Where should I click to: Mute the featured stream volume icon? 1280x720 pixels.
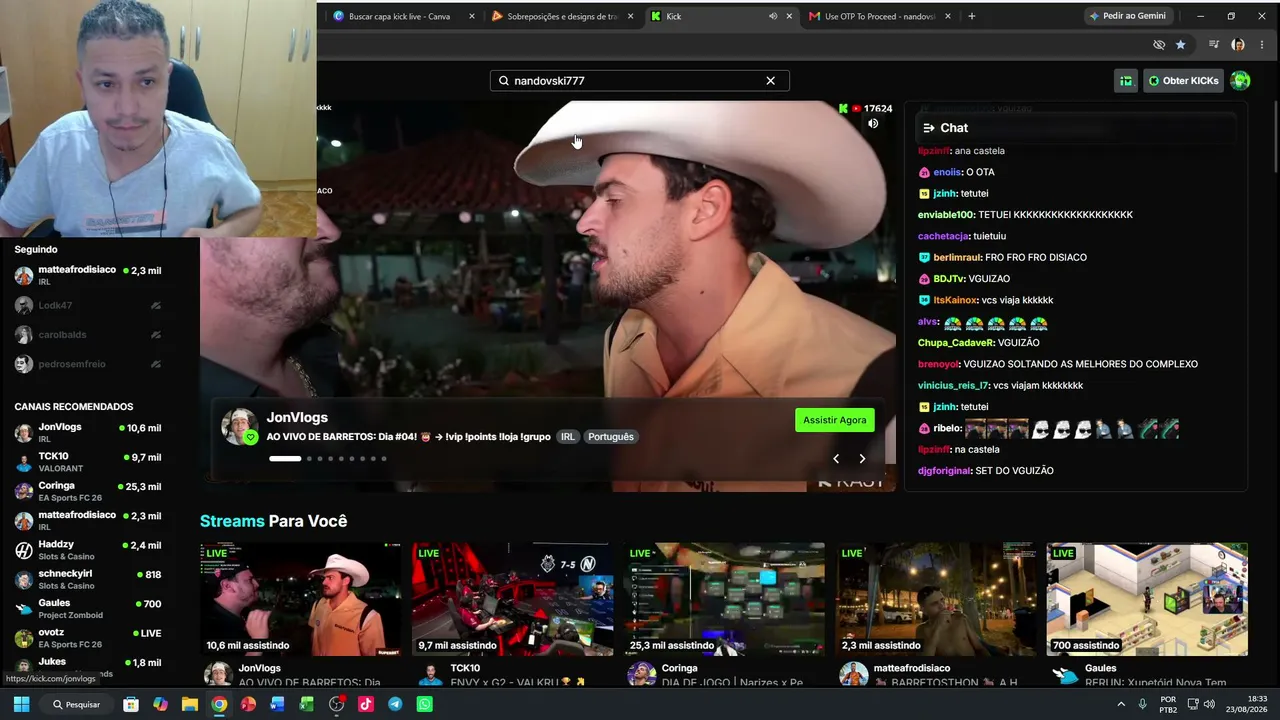click(873, 124)
